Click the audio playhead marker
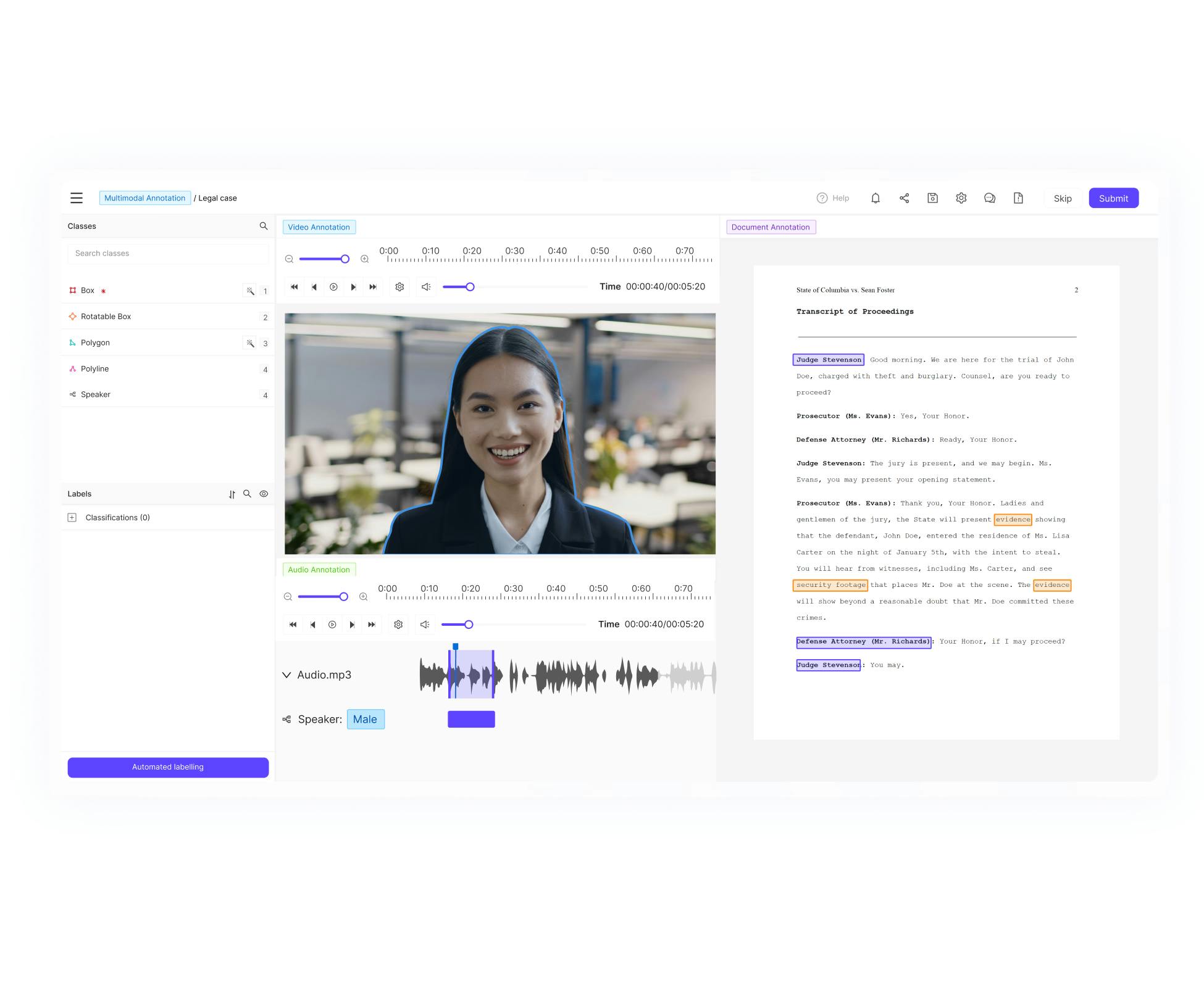This screenshot has width=1204, height=993. pyautogui.click(x=456, y=647)
